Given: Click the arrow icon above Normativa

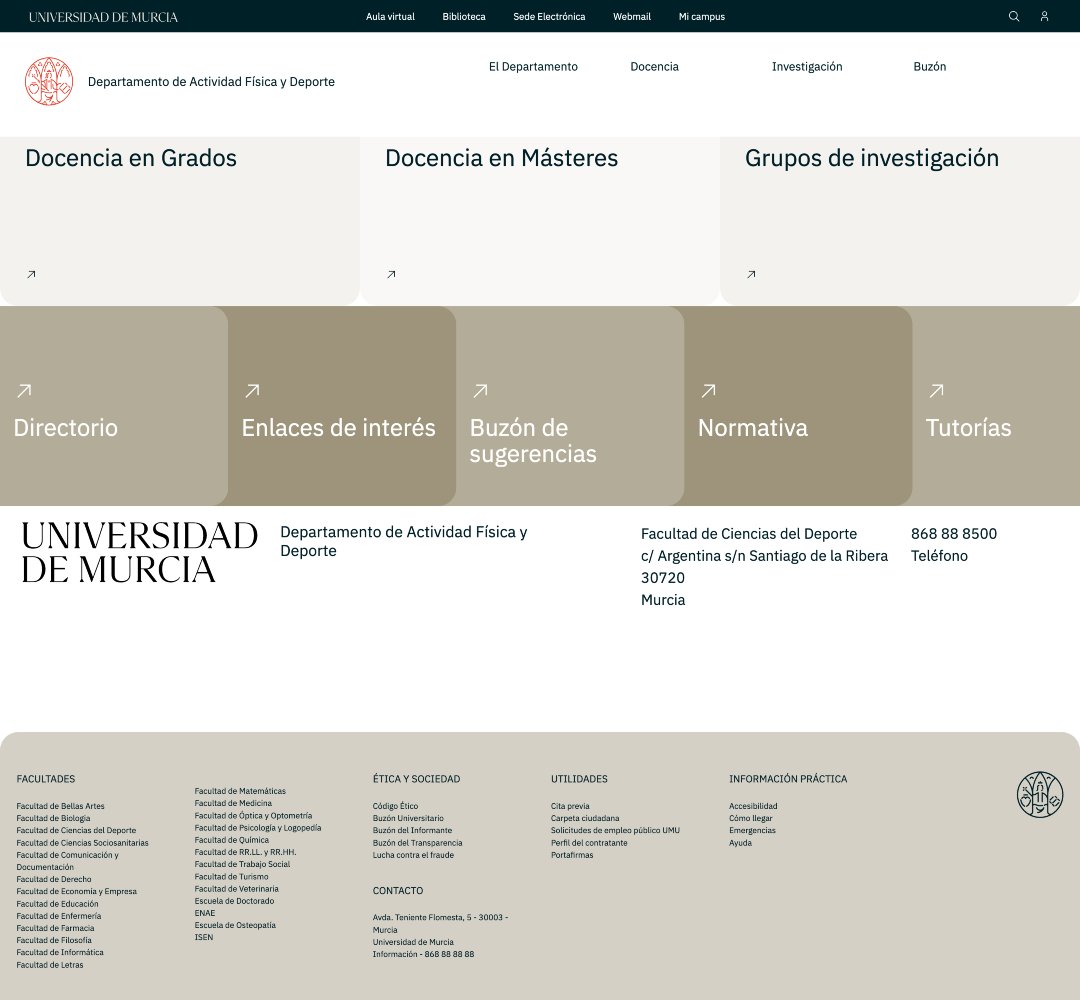Looking at the screenshot, I should tap(708, 390).
